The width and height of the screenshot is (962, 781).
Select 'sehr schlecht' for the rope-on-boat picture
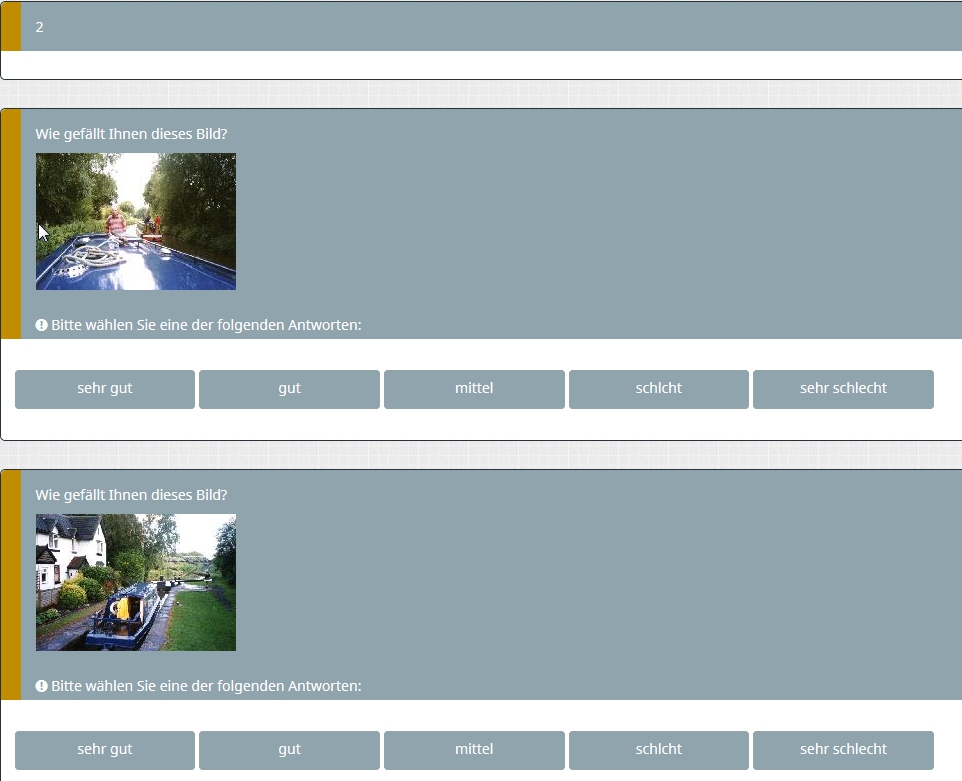pyautogui.click(x=844, y=389)
